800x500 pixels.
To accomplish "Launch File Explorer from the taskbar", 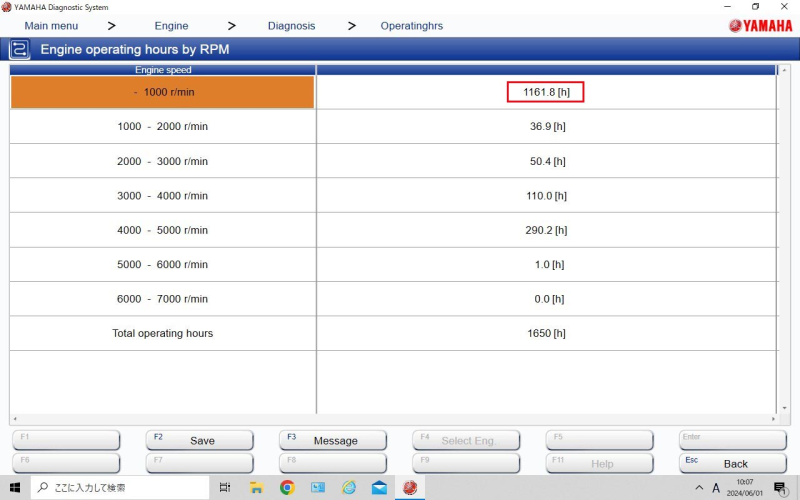I will pos(256,487).
